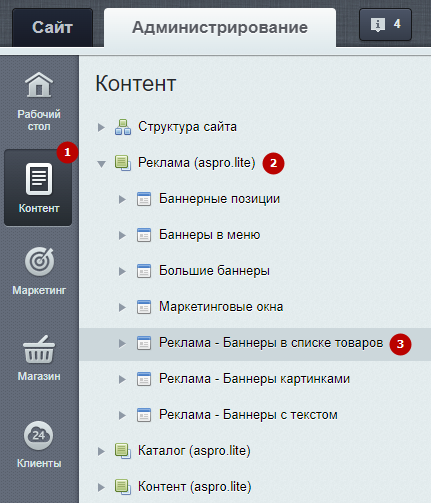Click the Структура сайта hierarchy icon

123,127
